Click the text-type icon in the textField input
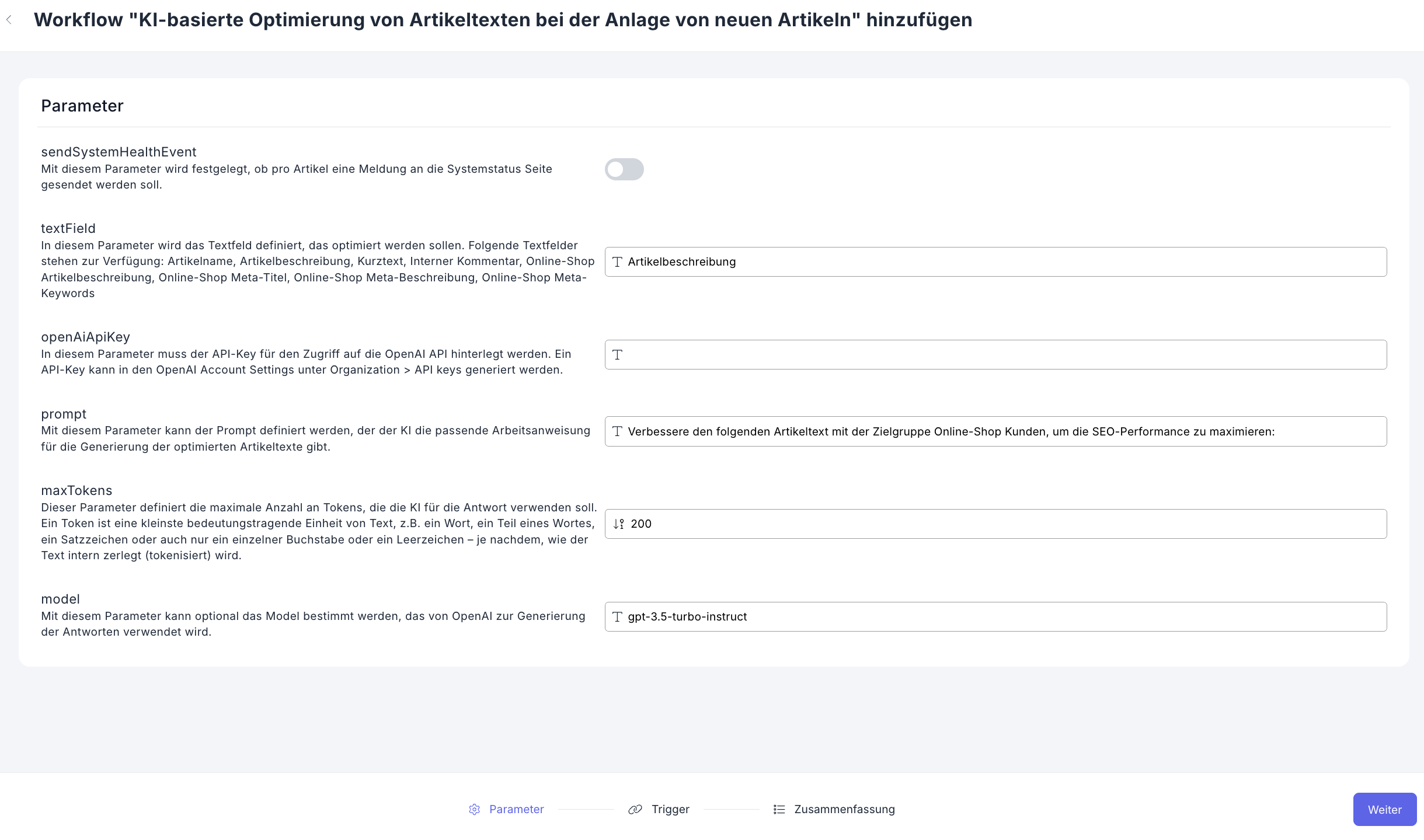 (618, 262)
